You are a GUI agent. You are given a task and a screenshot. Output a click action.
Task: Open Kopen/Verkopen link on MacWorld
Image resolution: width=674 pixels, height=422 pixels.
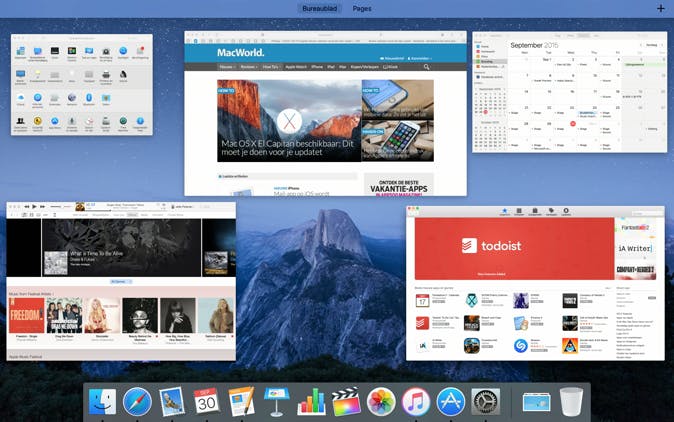coord(365,67)
